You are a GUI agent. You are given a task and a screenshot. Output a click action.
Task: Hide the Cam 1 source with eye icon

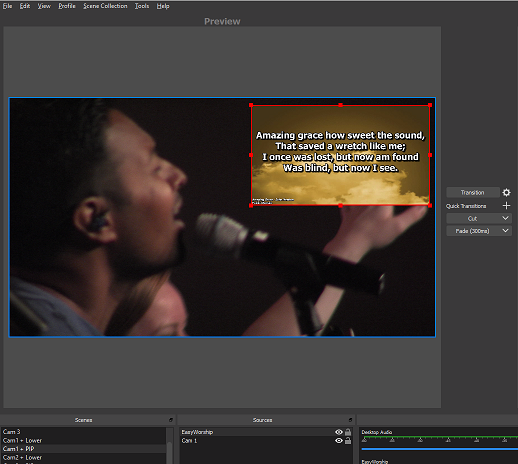point(339,441)
